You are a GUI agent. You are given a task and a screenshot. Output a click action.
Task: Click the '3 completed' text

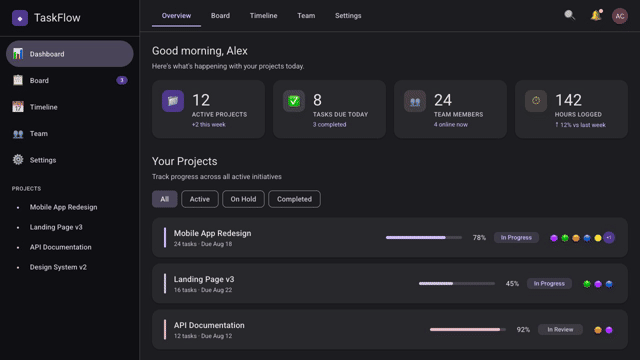pyautogui.click(x=329, y=124)
